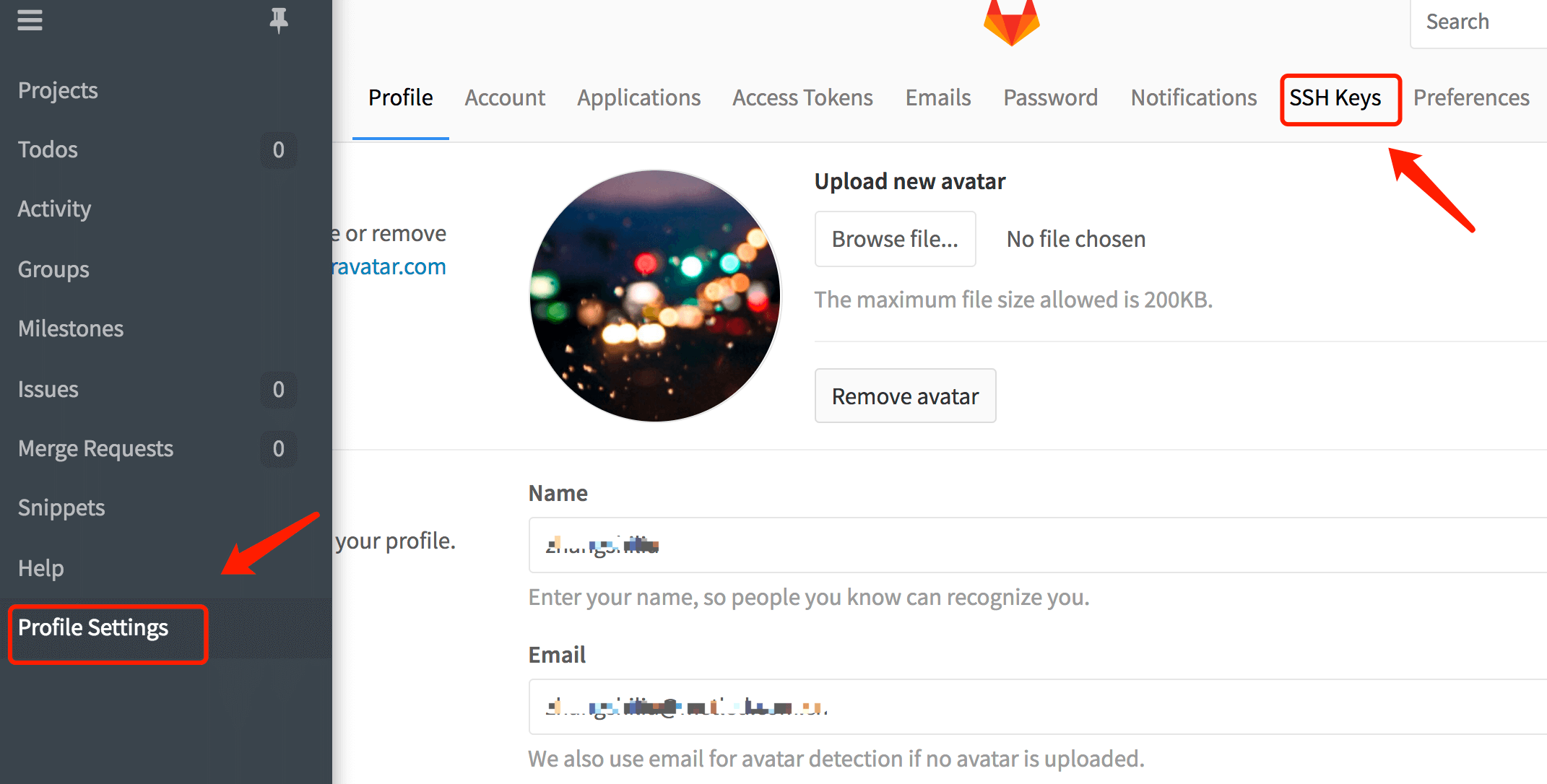1547x784 pixels.
Task: Open the Notifications tab
Action: (1194, 97)
